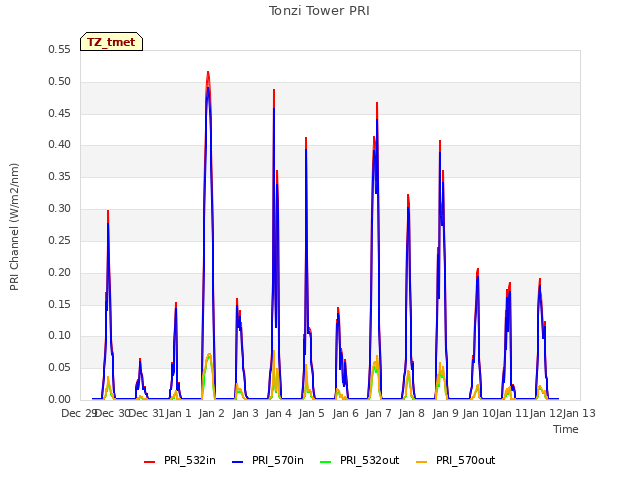Toggle PRI_532in series in legend
Screen dimensions: 640x480
click(180, 461)
